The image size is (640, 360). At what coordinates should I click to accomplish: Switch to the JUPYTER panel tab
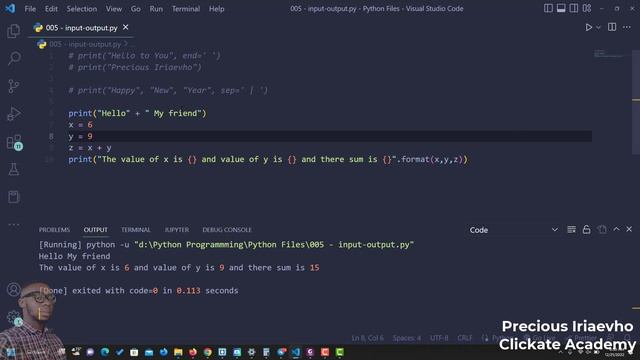click(177, 230)
